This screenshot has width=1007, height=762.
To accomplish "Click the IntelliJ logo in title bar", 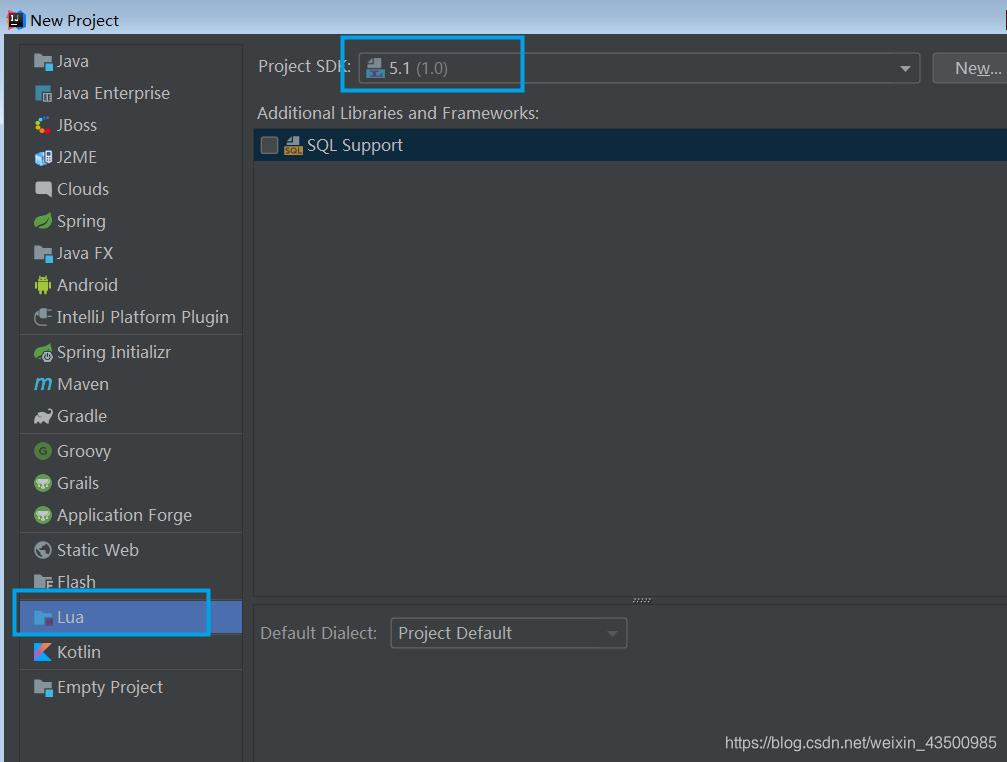I will pos(16,20).
